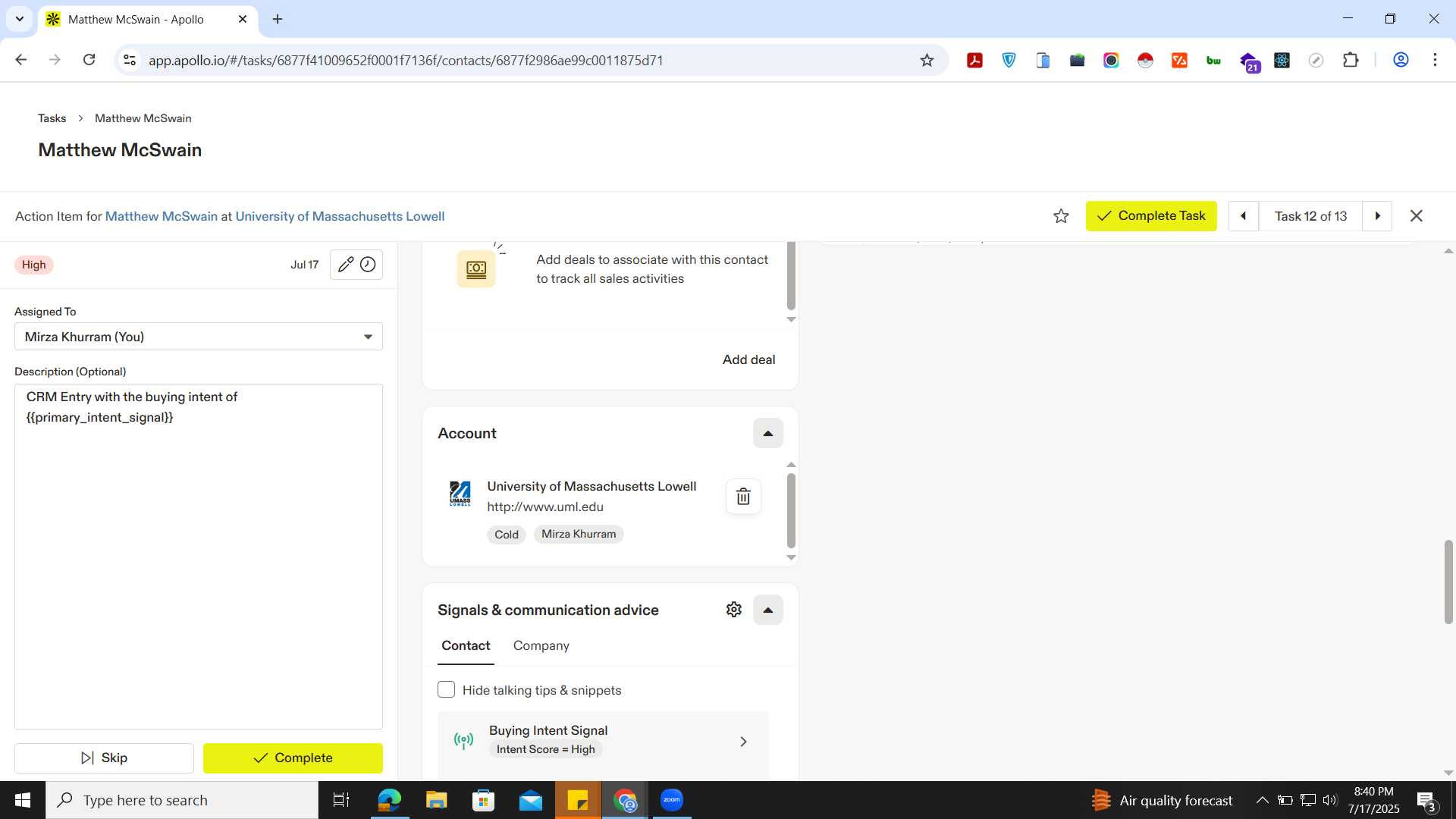Open the browser extensions puzzle menu

1351,61
